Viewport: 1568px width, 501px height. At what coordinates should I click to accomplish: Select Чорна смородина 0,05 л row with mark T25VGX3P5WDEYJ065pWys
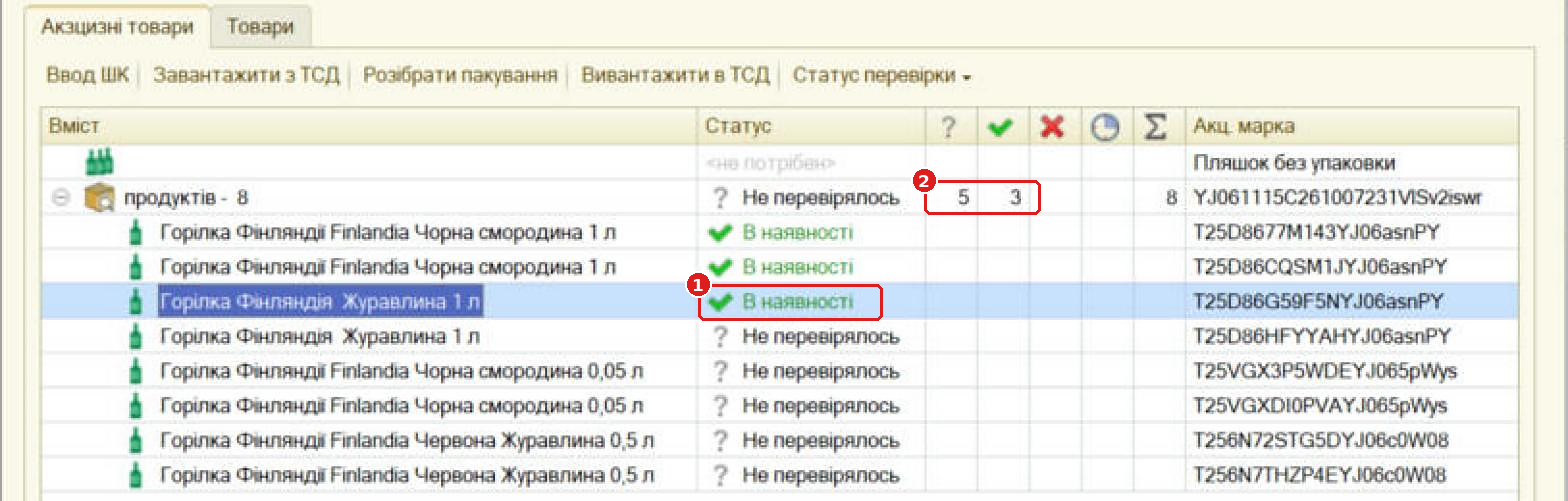[x=779, y=372]
